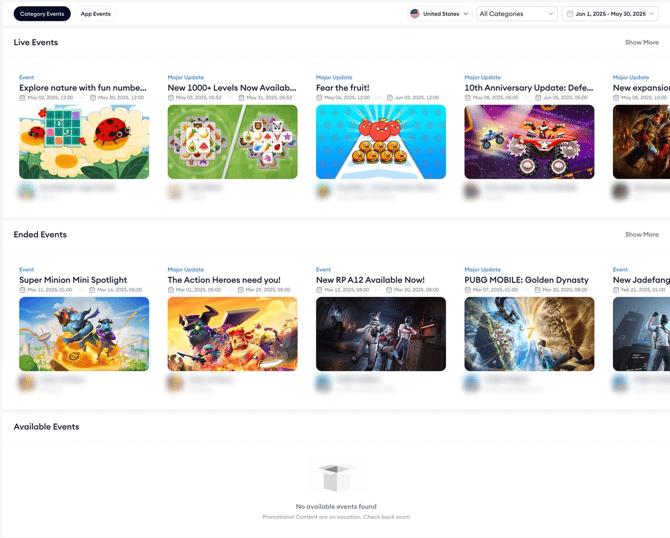The height and width of the screenshot is (538, 670).
Task: Click start date calendar icon for Fear the fruit
Action: [319, 98]
